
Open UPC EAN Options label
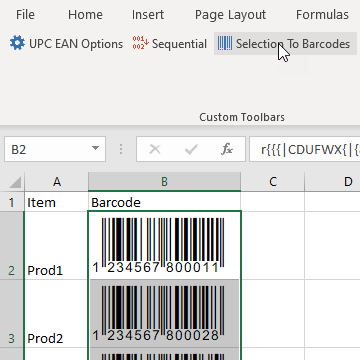tap(76, 44)
